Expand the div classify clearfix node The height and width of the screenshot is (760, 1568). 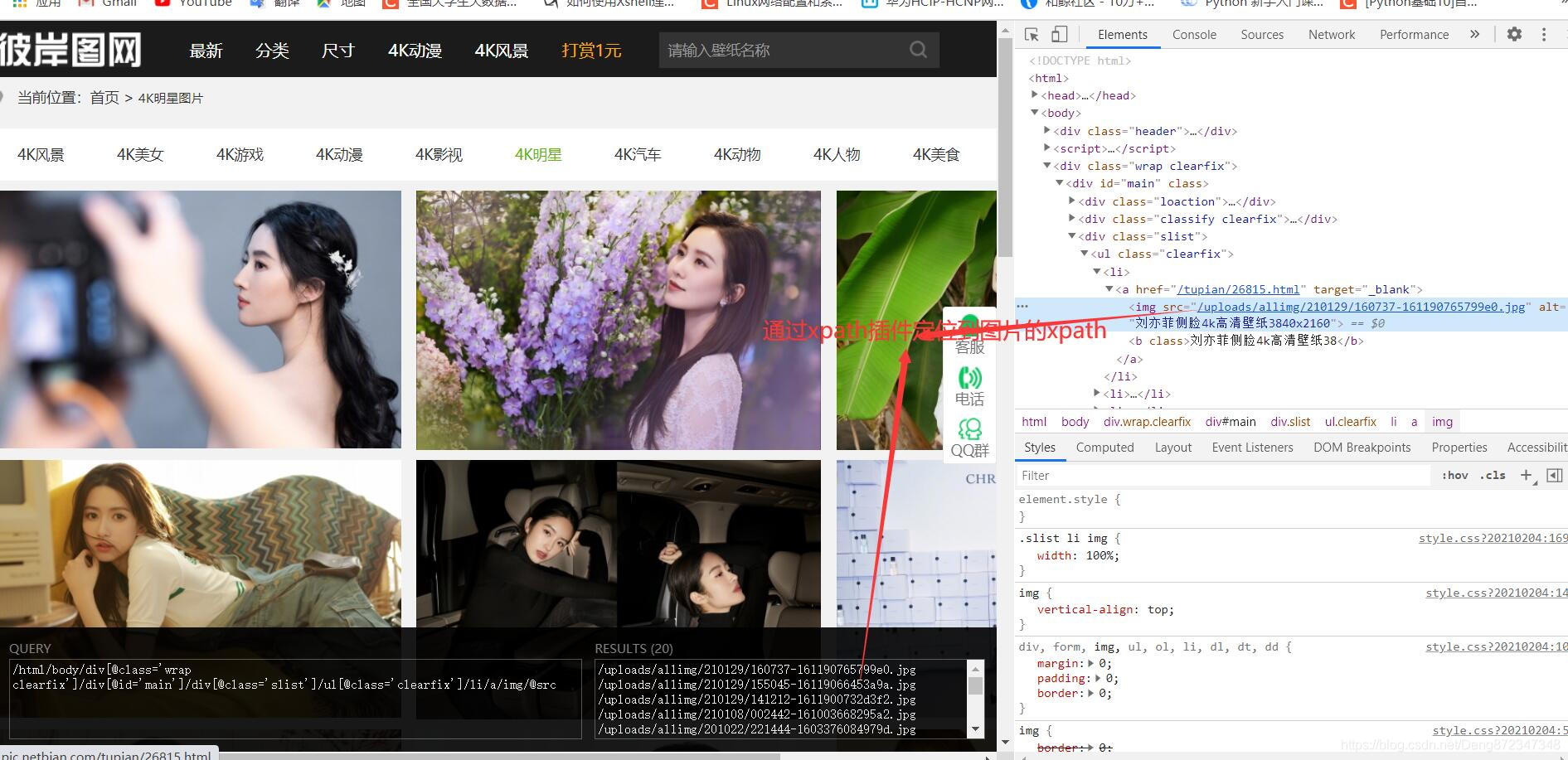point(1072,218)
